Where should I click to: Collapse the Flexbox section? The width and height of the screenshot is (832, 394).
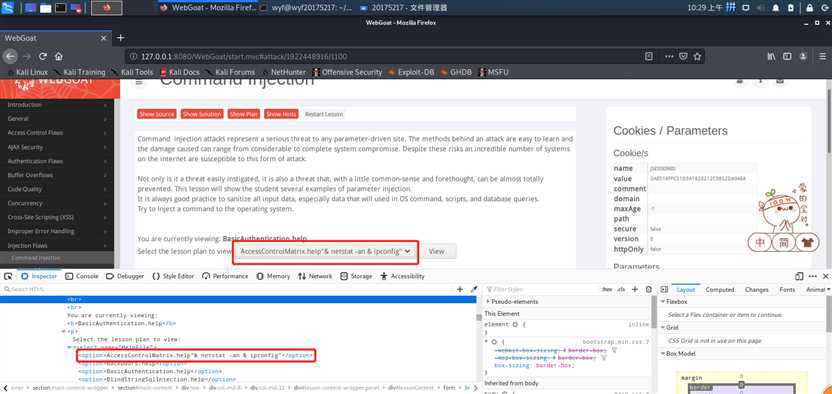click(x=663, y=302)
